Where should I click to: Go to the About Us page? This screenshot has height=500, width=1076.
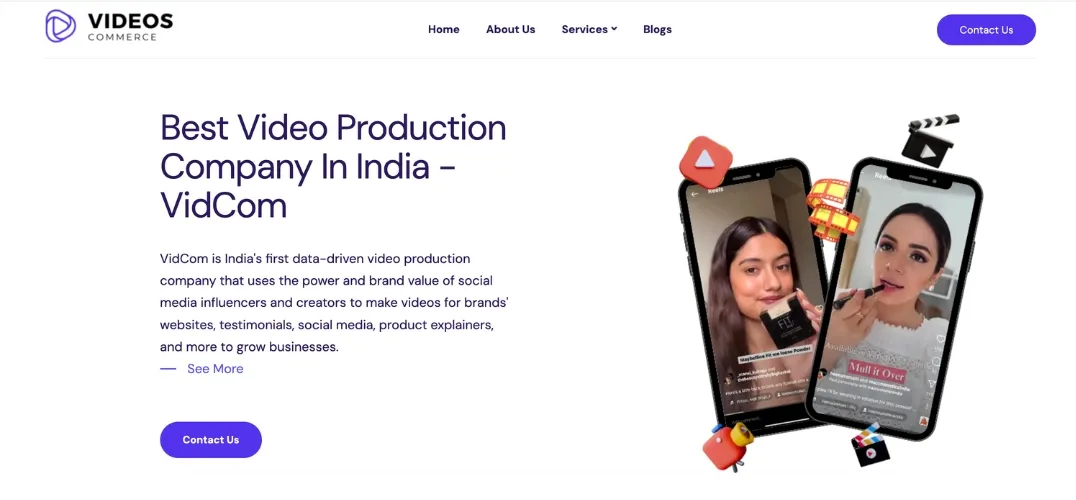click(x=511, y=29)
